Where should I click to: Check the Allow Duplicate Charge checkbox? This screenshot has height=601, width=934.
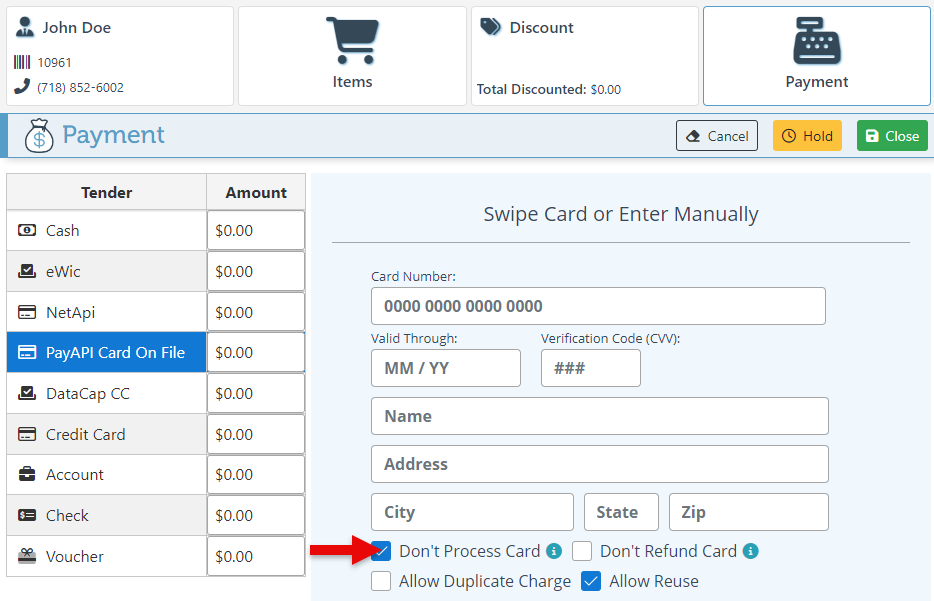tap(381, 581)
